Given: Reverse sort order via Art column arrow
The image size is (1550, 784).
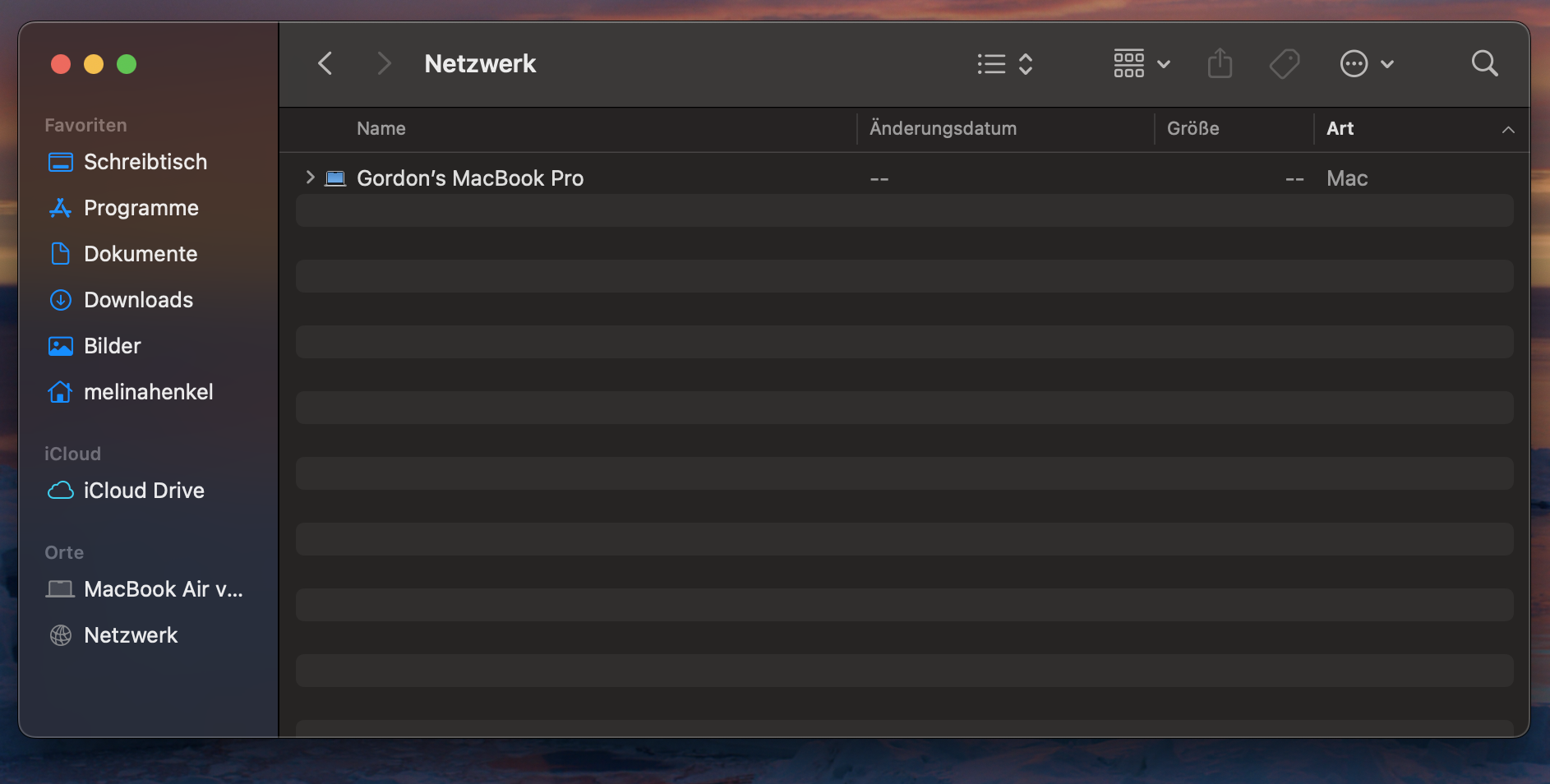Looking at the screenshot, I should pyautogui.click(x=1508, y=130).
